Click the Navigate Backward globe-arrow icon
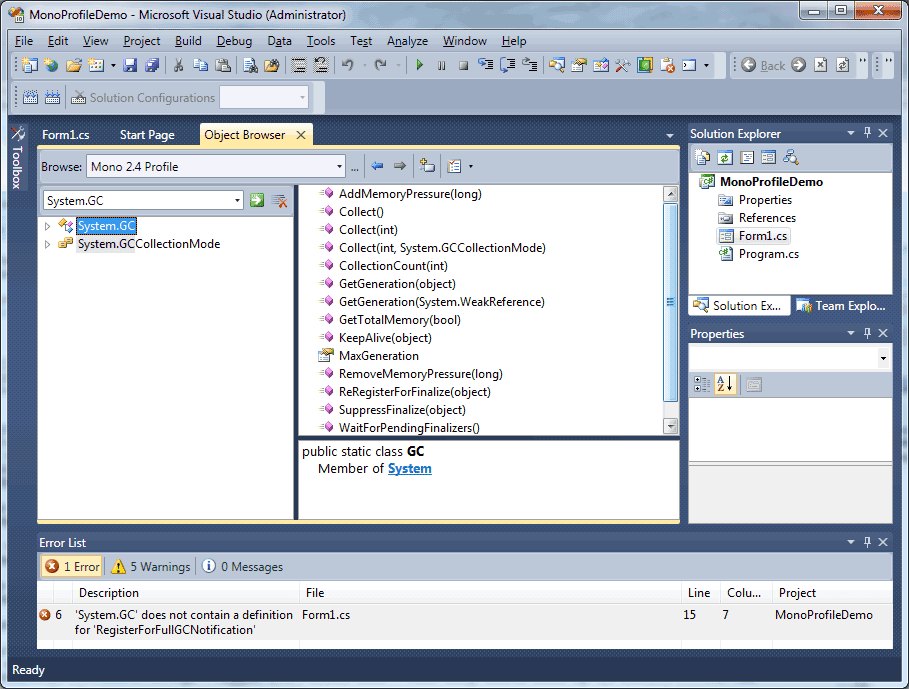The height and width of the screenshot is (689, 909). click(x=748, y=65)
